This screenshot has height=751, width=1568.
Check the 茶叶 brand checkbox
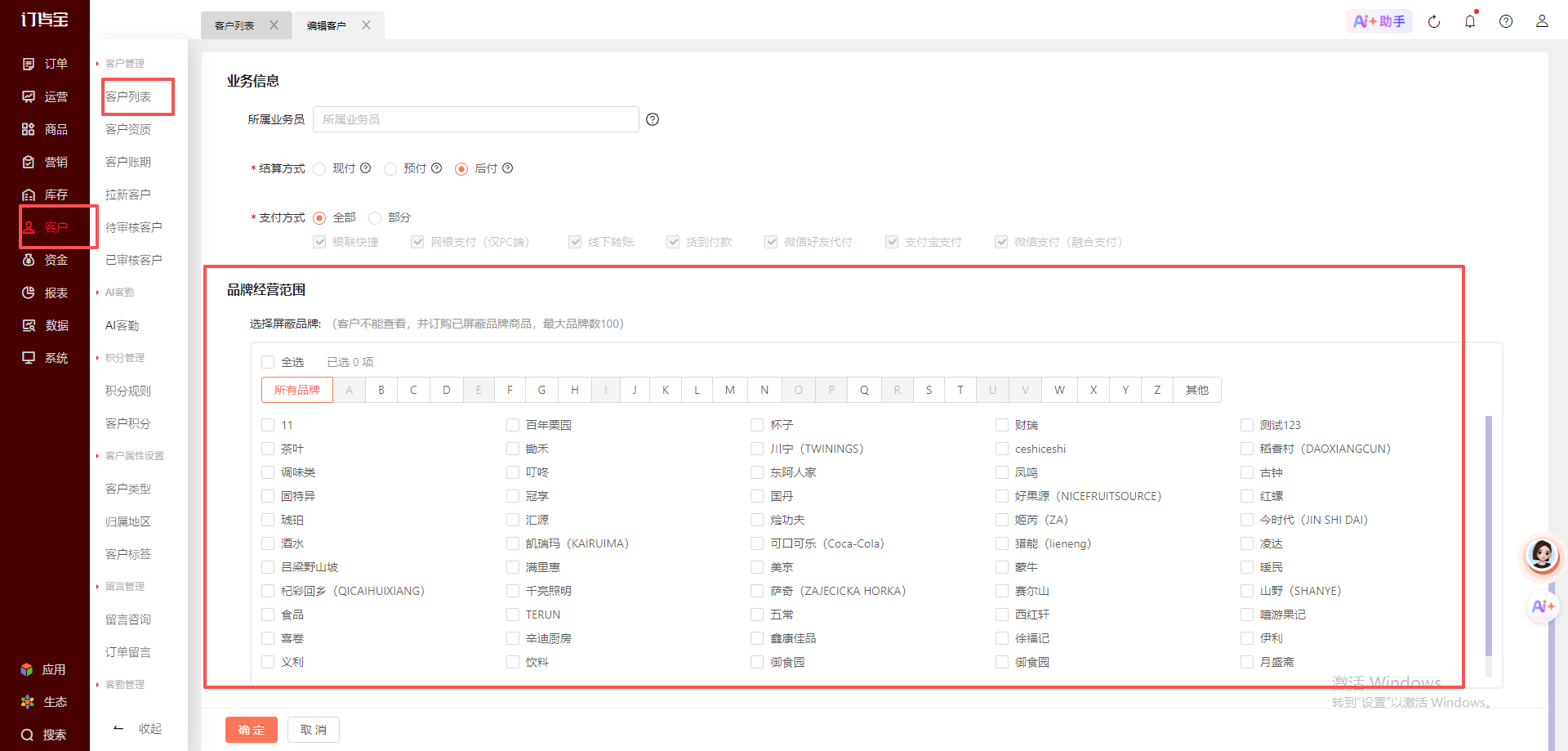coord(268,449)
